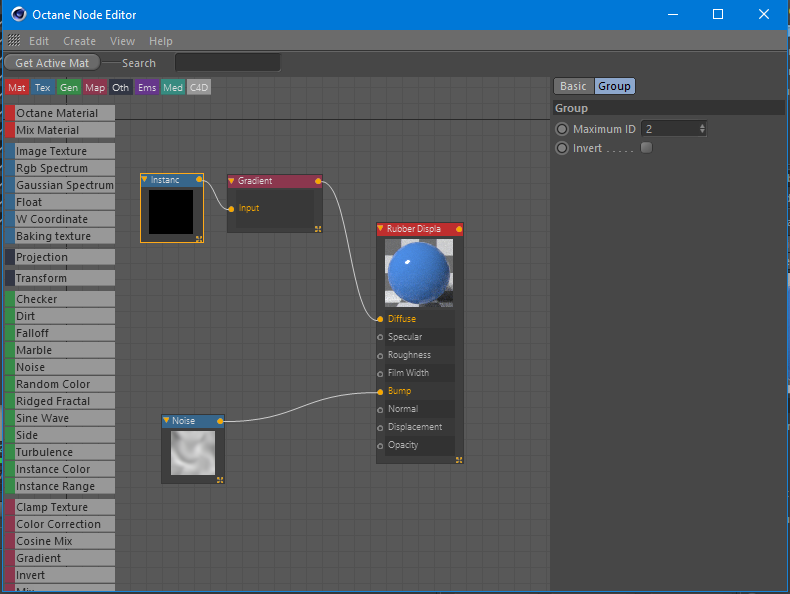Collapse the Instance node with its triangle
The height and width of the screenshot is (594, 790).
pyautogui.click(x=145, y=179)
